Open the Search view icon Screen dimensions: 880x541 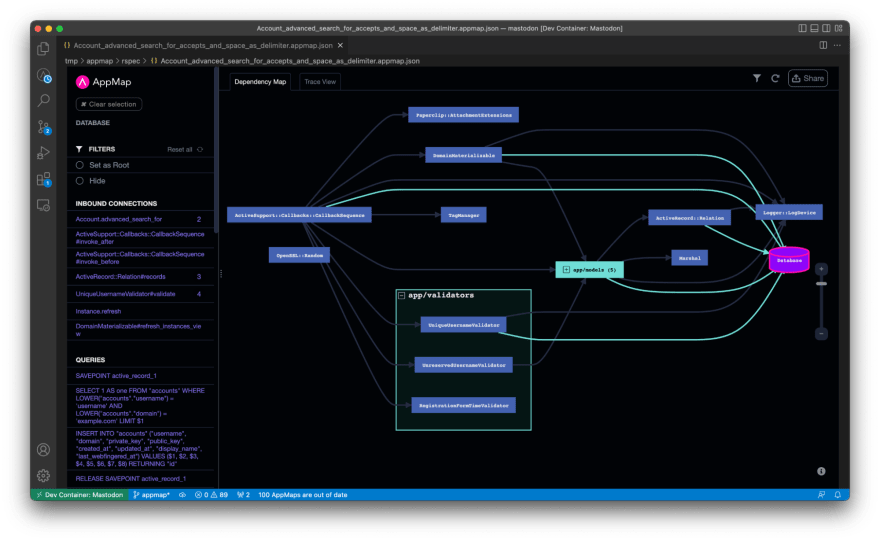click(43, 100)
